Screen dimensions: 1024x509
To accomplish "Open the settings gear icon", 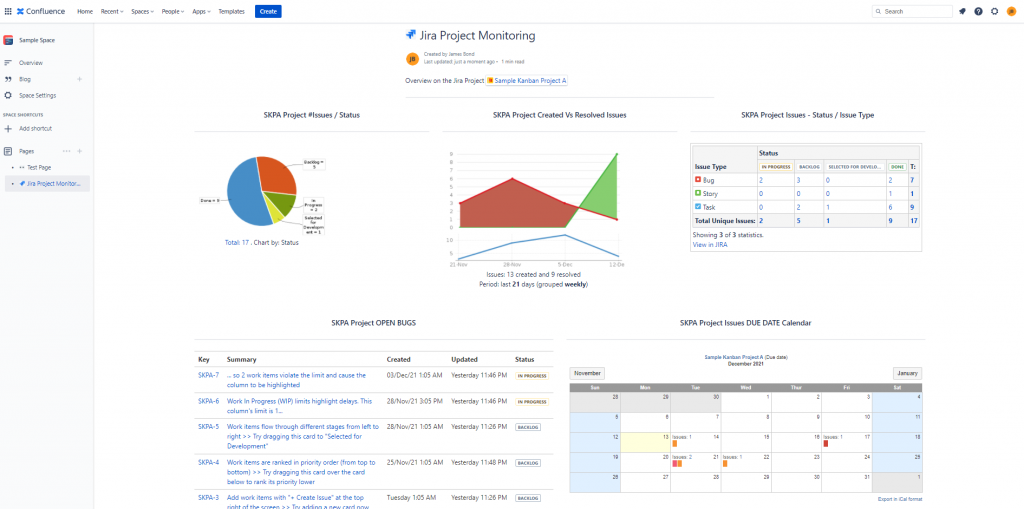I will pos(995,11).
